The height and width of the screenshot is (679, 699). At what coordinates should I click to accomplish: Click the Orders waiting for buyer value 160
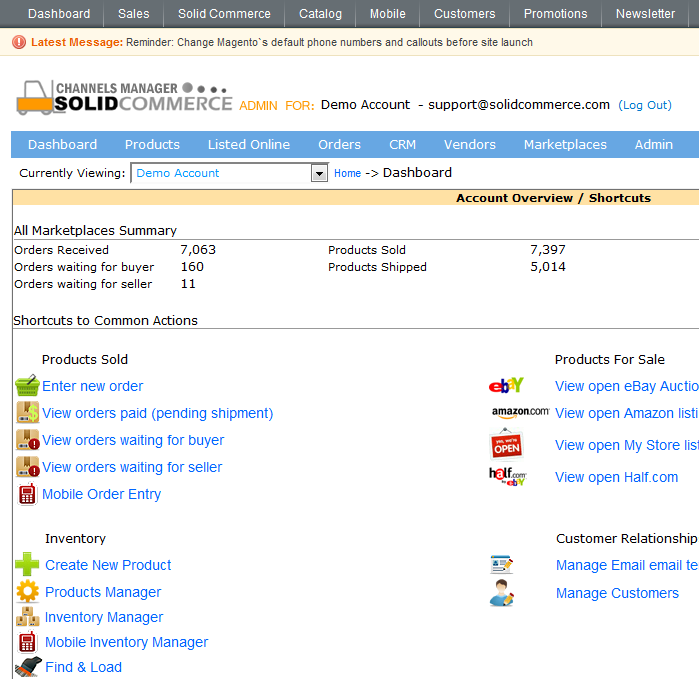click(192, 267)
